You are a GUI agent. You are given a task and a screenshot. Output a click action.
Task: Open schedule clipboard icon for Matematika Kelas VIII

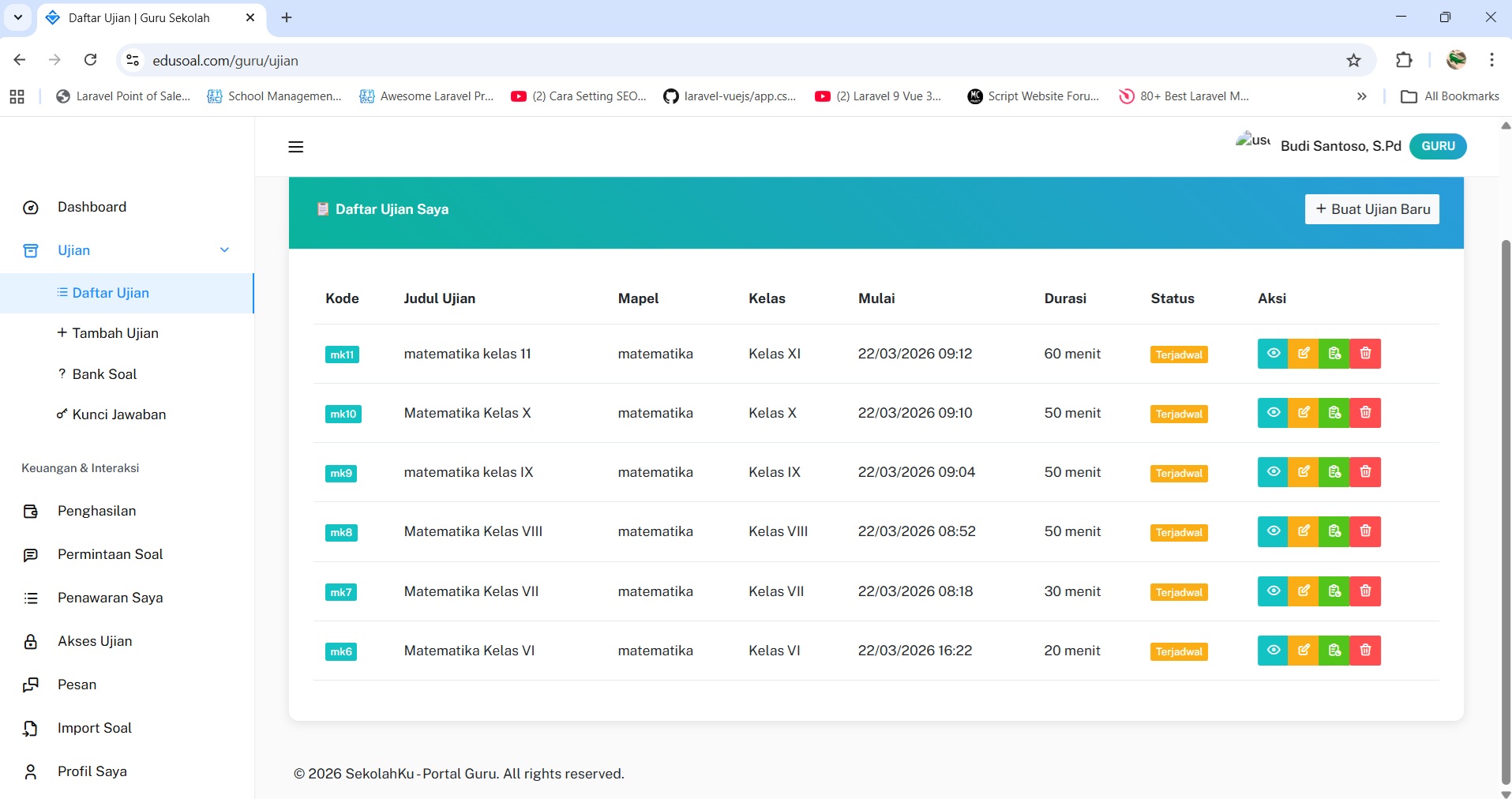point(1334,531)
